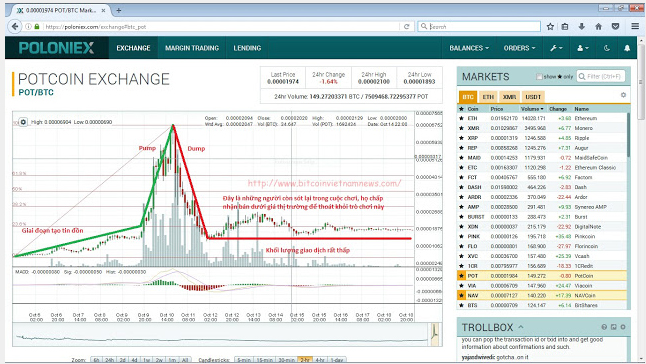Open the EXCHANGE nav tab
The image size is (646, 364).
point(133,48)
